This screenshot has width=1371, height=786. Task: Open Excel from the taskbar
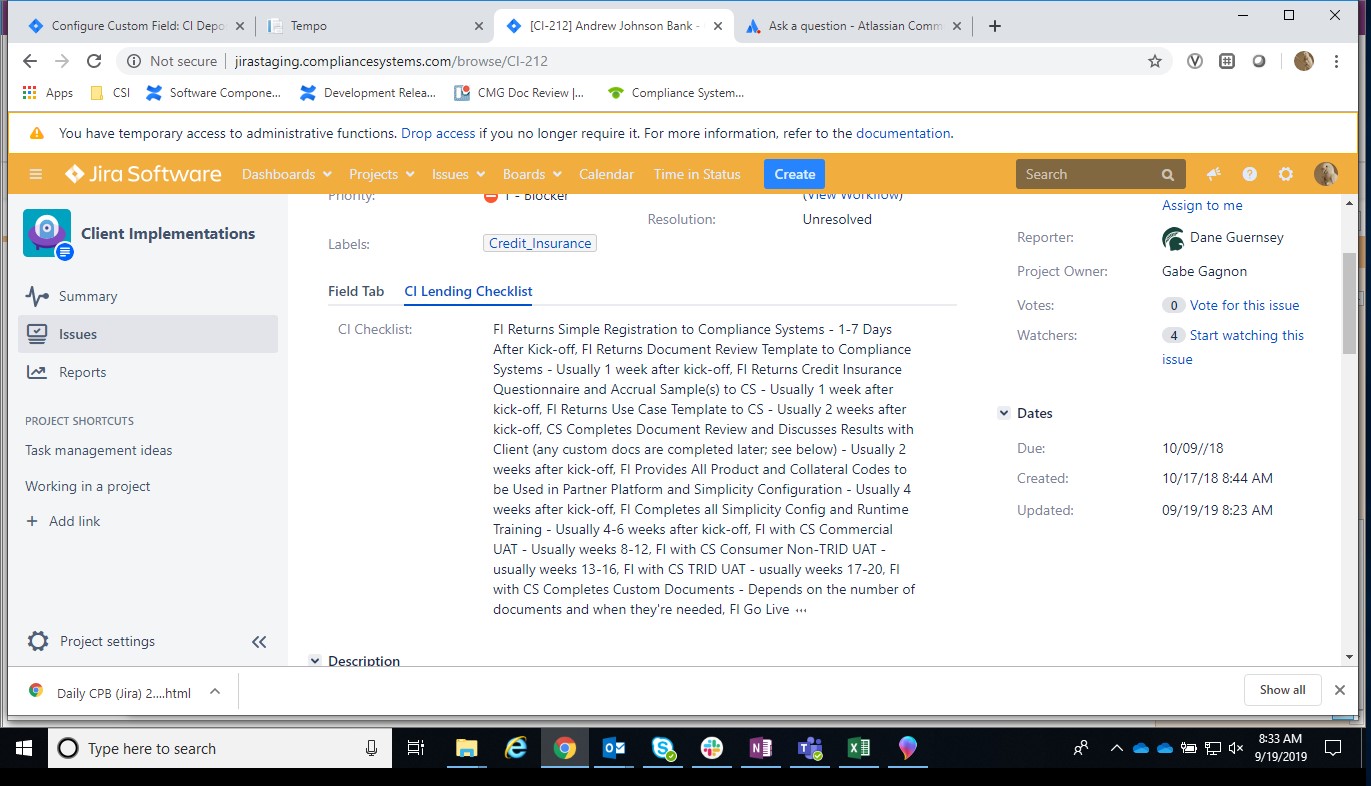point(858,748)
